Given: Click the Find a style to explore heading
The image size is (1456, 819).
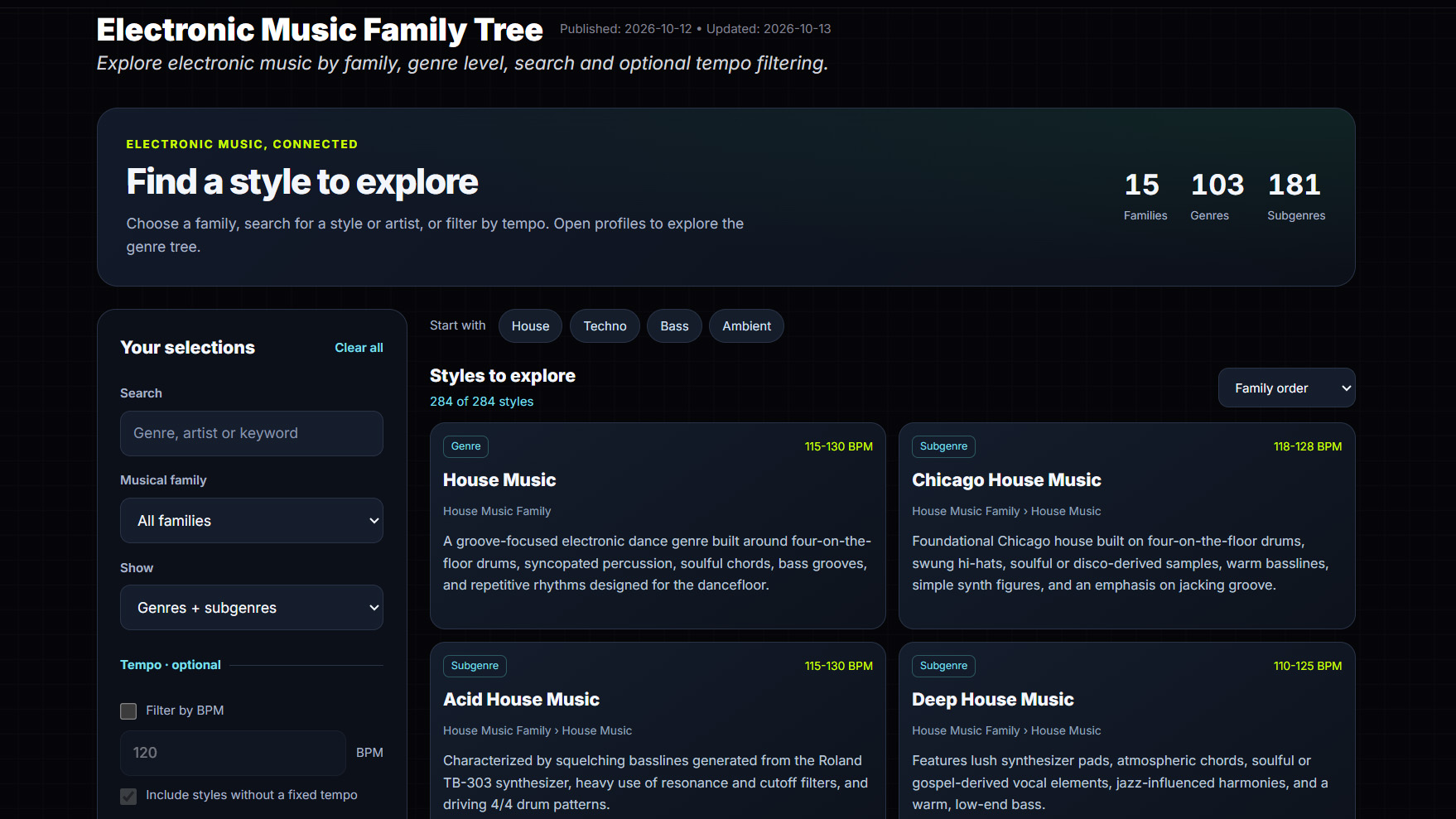Looking at the screenshot, I should (302, 182).
